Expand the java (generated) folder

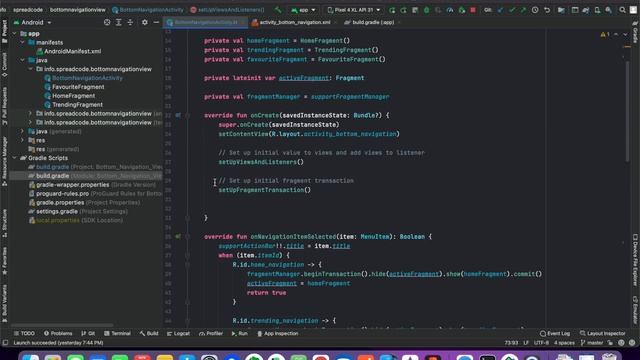tap(22, 131)
